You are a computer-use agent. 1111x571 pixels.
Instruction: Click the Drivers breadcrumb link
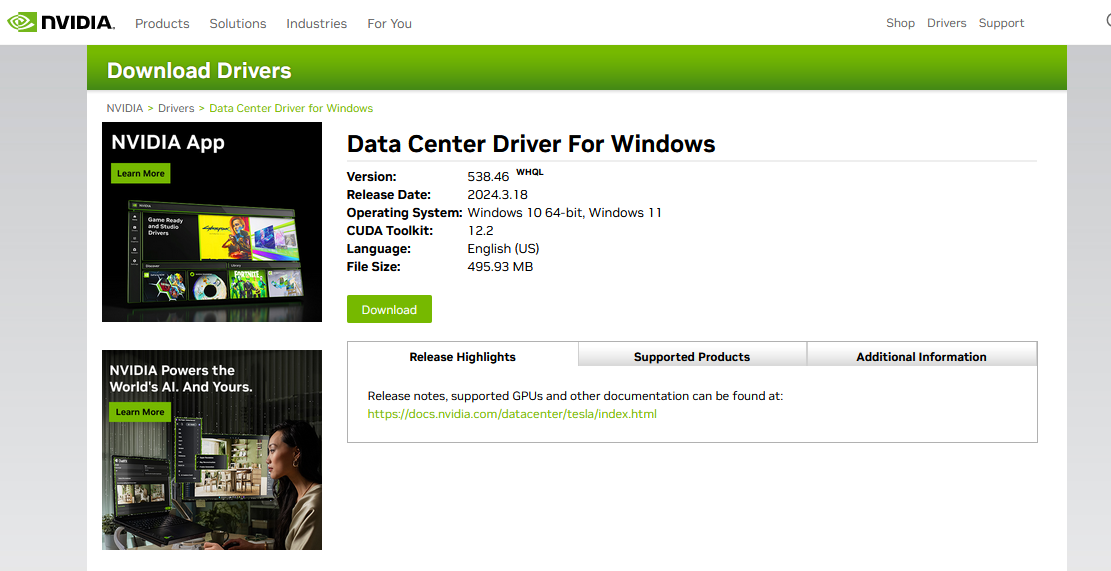(176, 108)
